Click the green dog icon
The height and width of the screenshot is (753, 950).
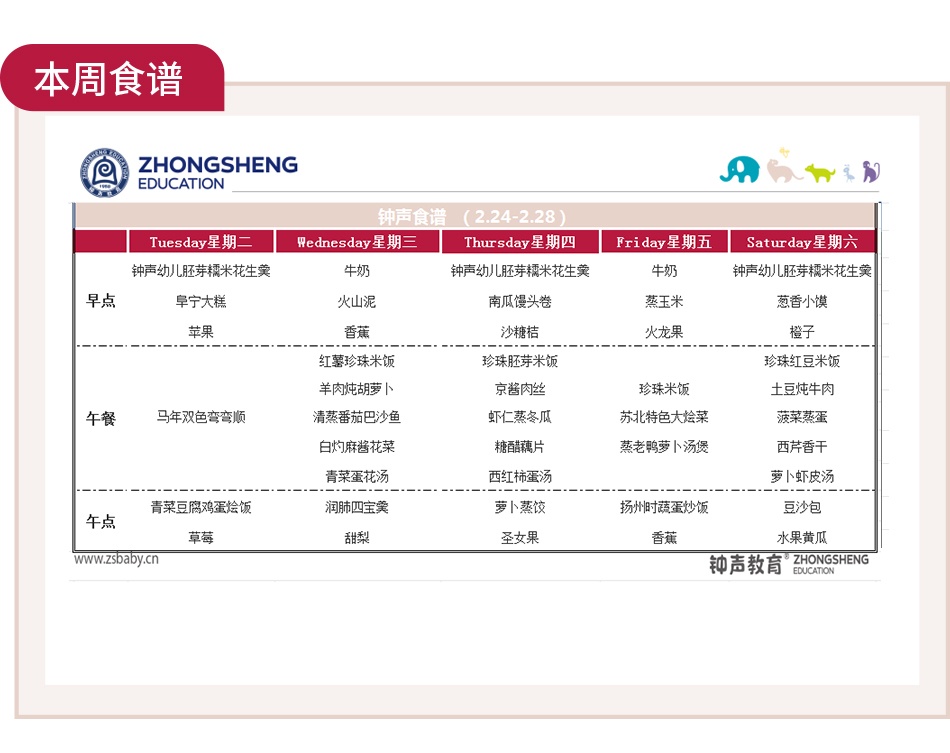(x=820, y=173)
